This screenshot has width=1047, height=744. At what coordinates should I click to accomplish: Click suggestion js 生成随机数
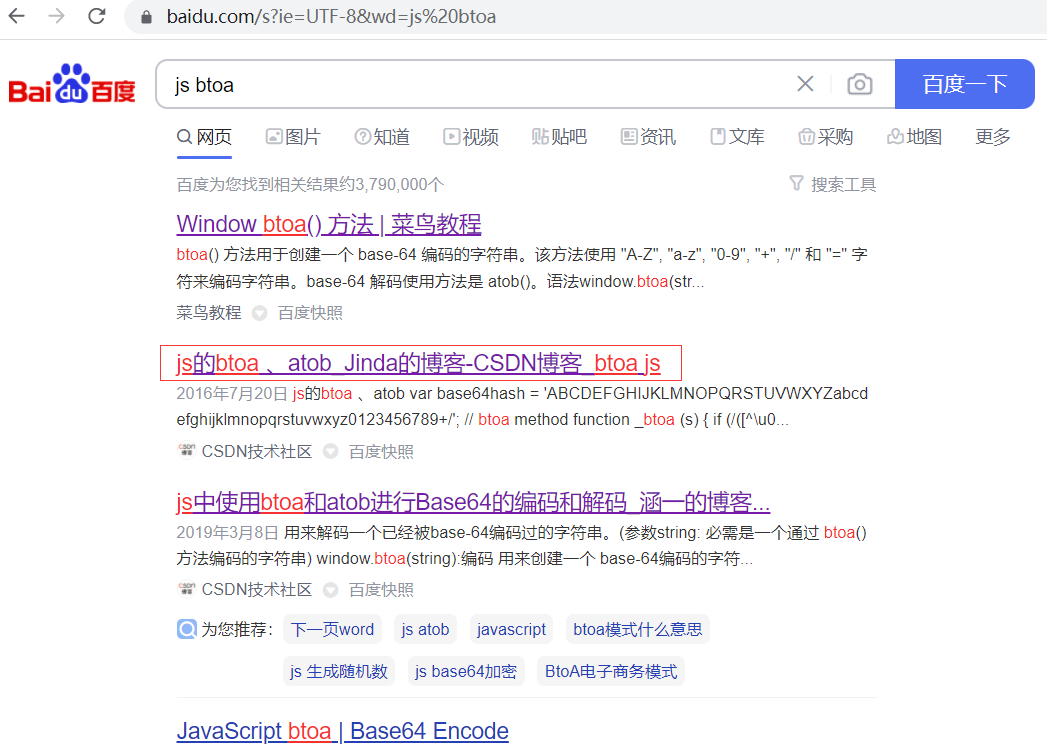tap(339, 671)
